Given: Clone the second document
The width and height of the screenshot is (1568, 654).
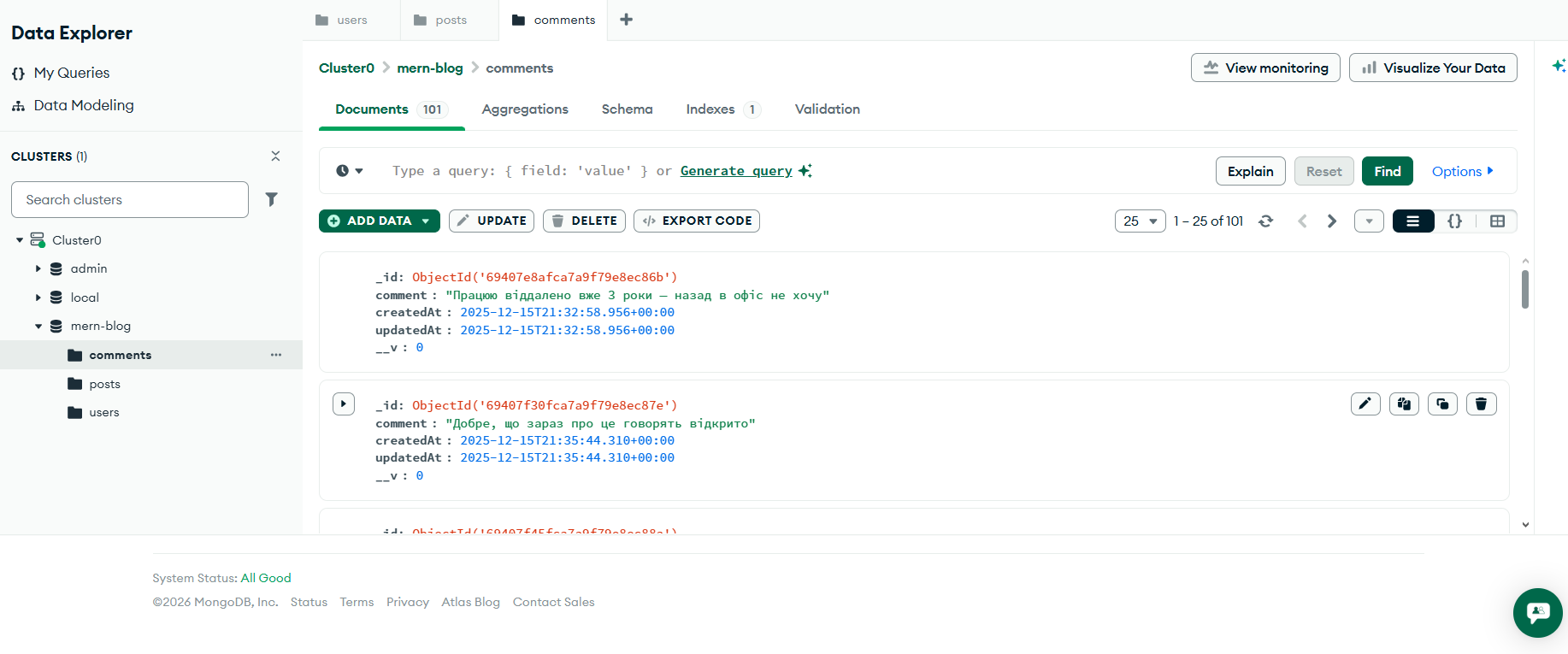Looking at the screenshot, I should [1442, 404].
